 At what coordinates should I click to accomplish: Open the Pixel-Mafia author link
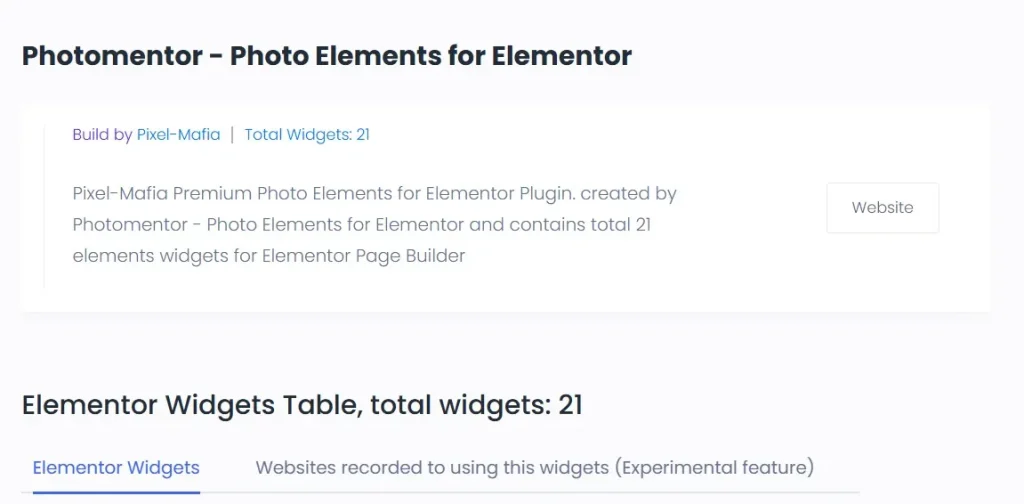(x=178, y=135)
